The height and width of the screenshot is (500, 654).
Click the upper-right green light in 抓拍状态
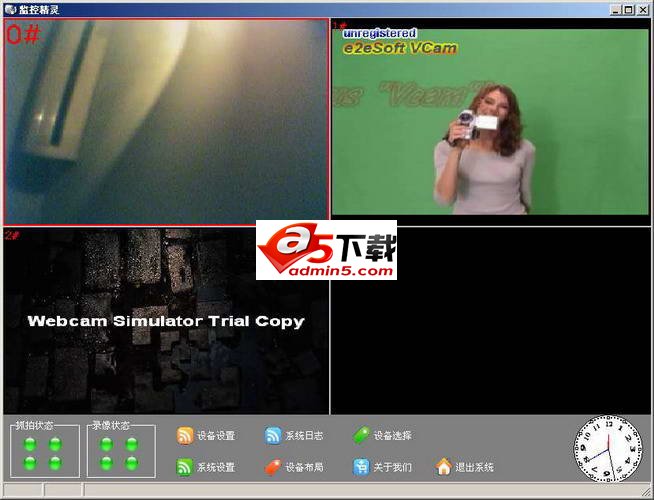[x=55, y=445]
